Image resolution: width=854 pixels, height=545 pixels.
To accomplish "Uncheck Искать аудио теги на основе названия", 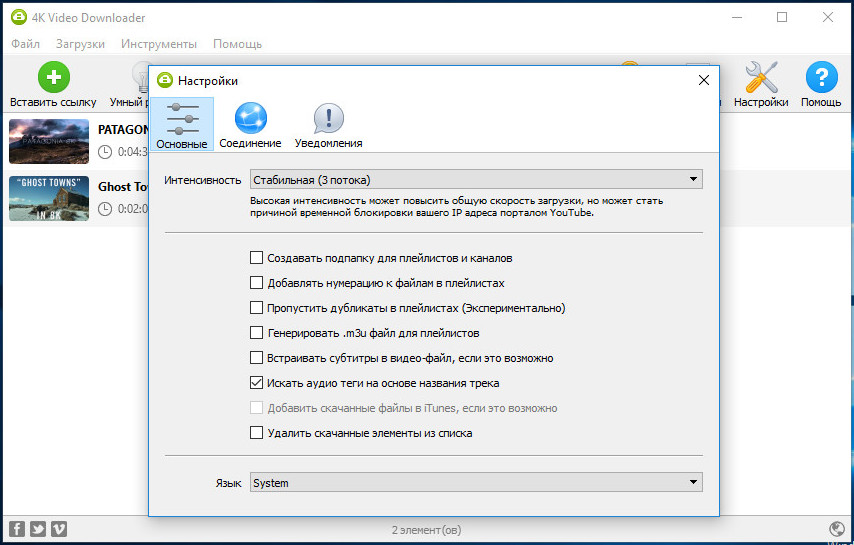I will point(256,383).
